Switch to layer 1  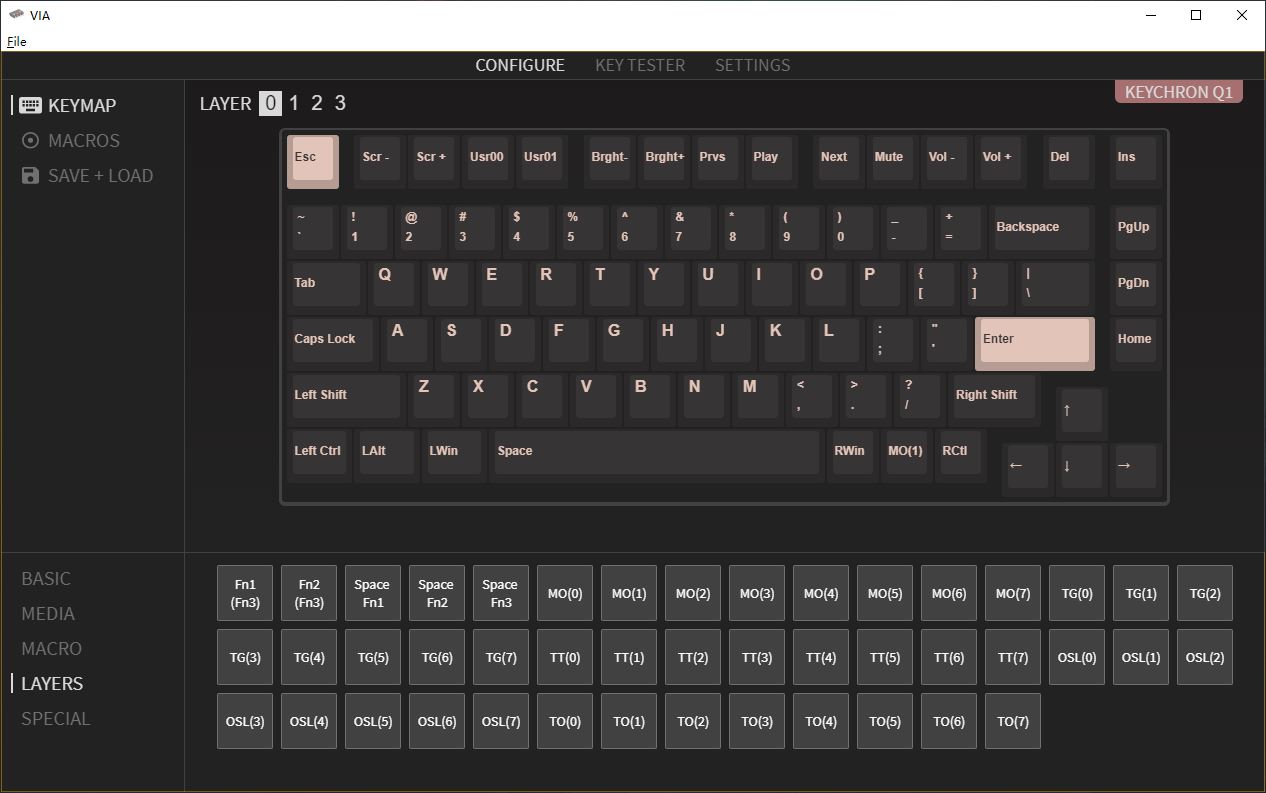[294, 103]
